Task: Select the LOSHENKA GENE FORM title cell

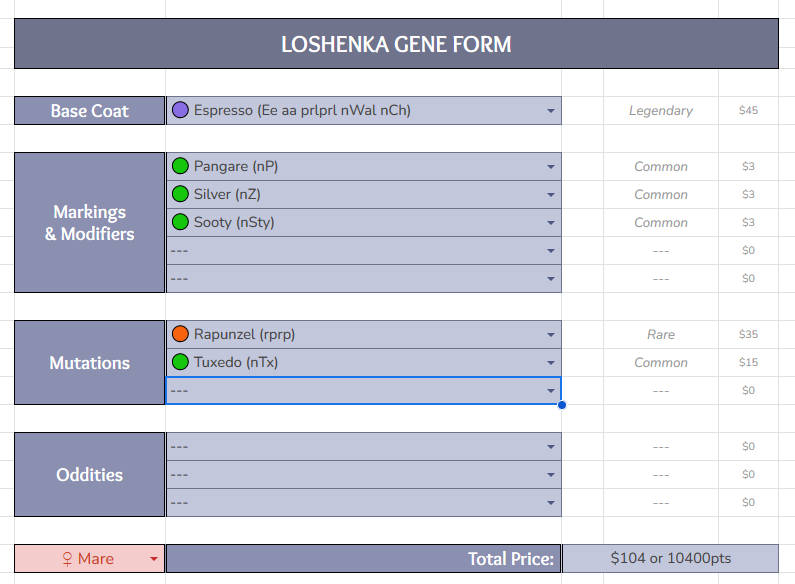Action: pyautogui.click(x=396, y=44)
